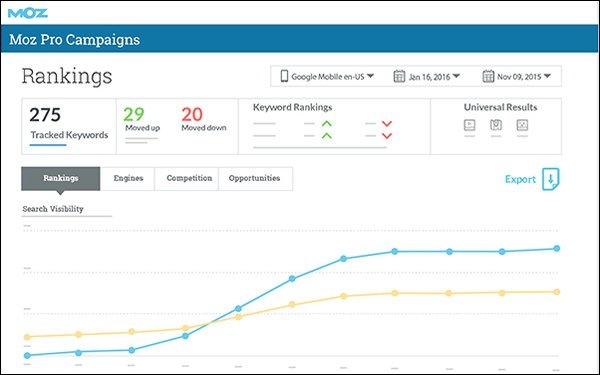Open the Competition tab
Screen dimensions: 600x375
tap(189, 178)
